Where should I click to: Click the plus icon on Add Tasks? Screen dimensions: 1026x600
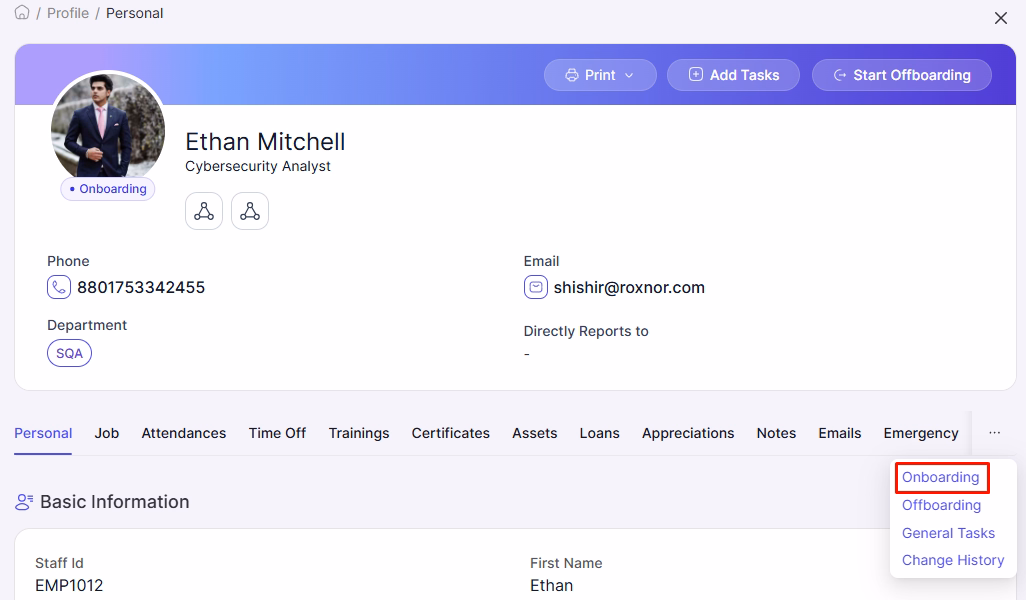(x=694, y=74)
